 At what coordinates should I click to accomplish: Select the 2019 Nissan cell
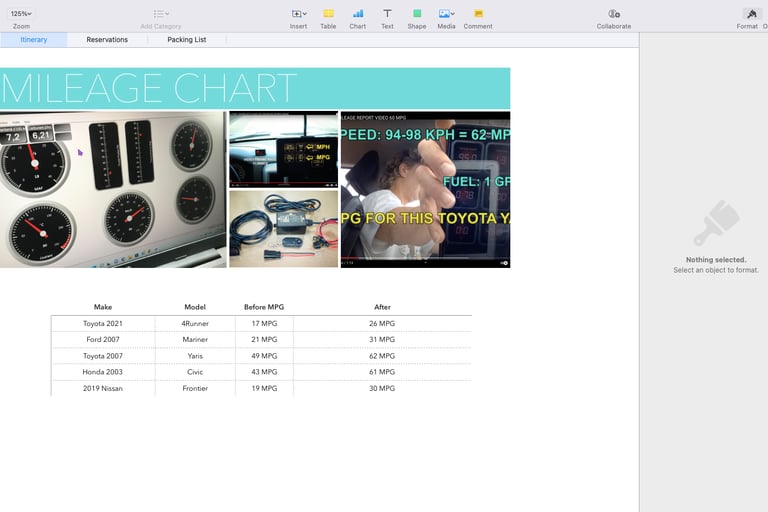tap(103, 388)
